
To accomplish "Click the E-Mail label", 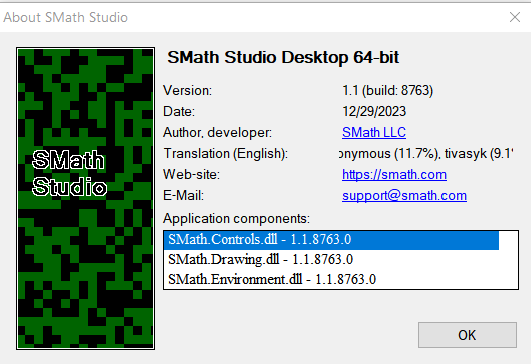I will pyautogui.click(x=183, y=196).
